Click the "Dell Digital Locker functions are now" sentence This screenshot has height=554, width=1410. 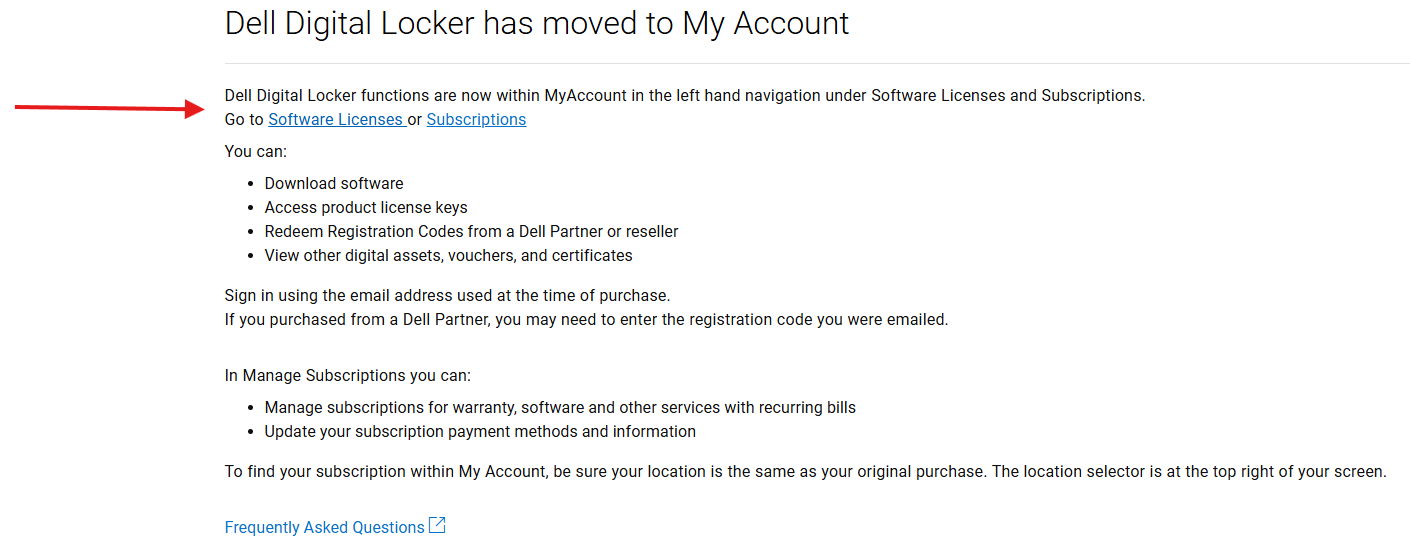click(x=685, y=96)
